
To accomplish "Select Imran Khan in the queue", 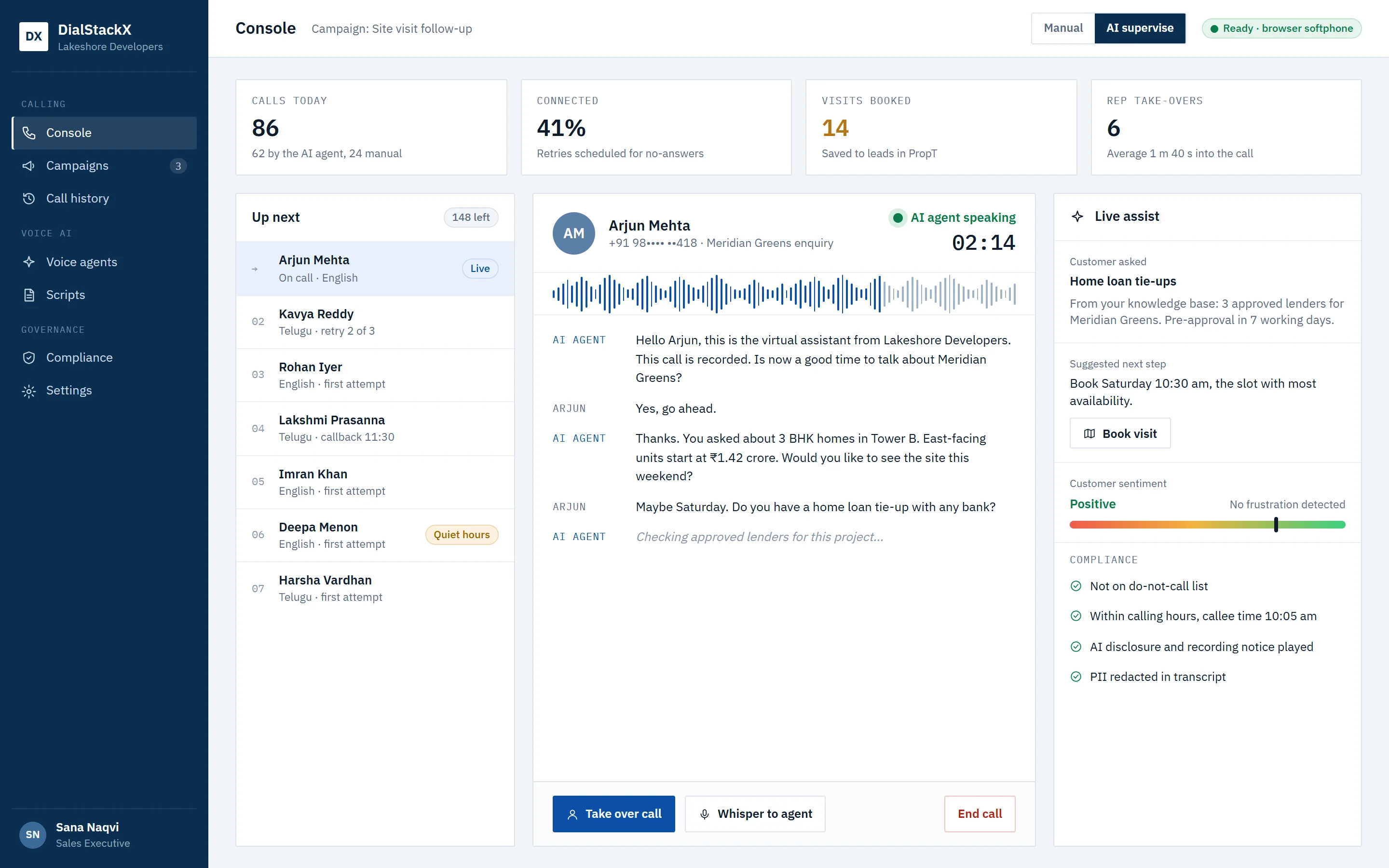I will click(375, 482).
